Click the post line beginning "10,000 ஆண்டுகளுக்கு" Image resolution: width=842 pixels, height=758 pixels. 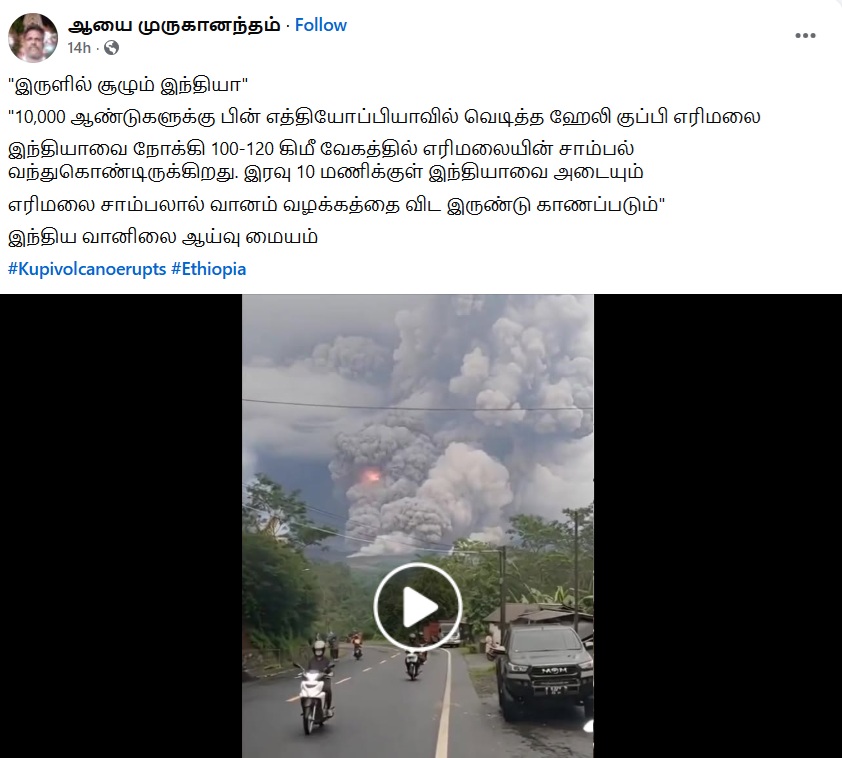pyautogui.click(x=384, y=116)
